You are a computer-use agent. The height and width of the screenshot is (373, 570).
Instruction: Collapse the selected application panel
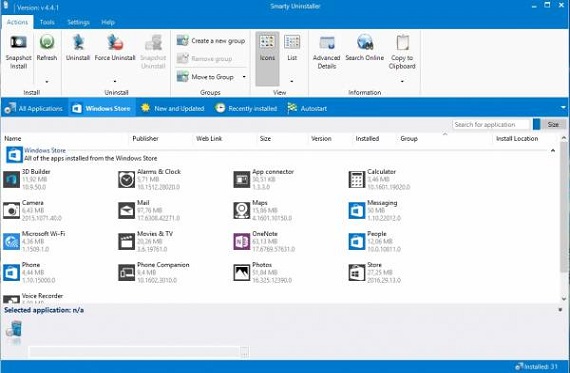click(560, 310)
